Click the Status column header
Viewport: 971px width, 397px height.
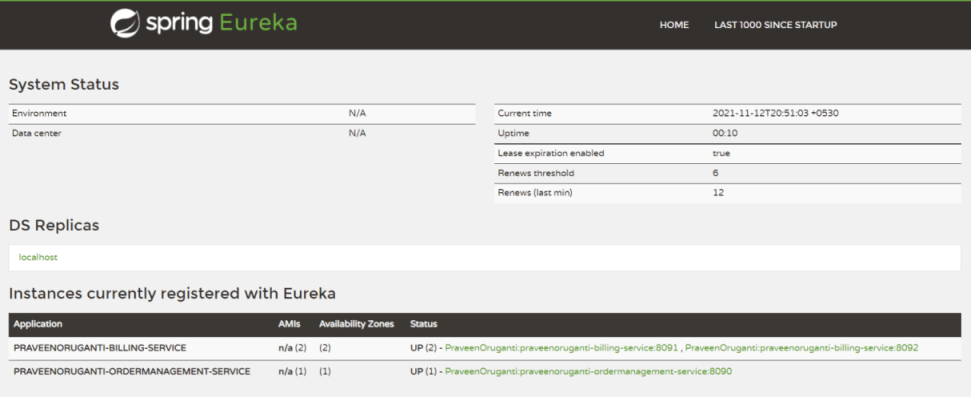point(424,324)
